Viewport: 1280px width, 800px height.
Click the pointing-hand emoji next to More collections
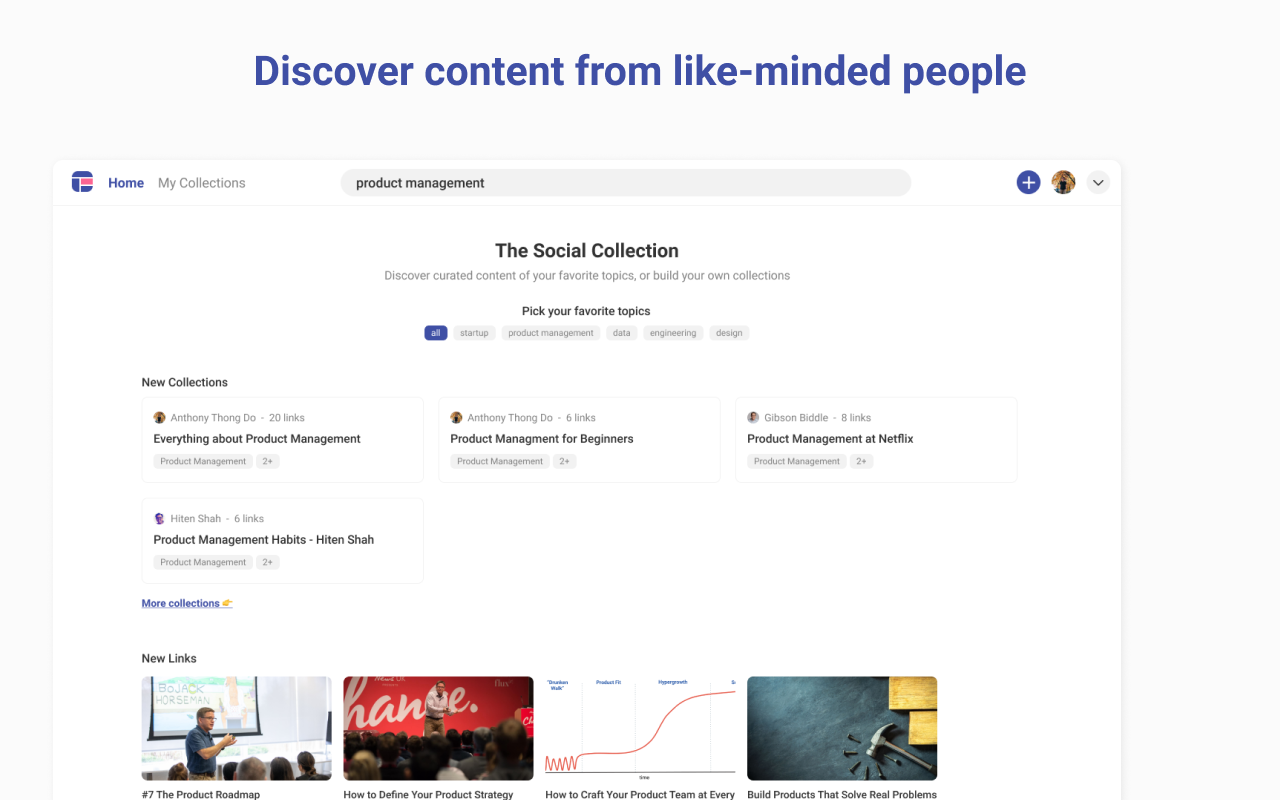click(x=227, y=602)
